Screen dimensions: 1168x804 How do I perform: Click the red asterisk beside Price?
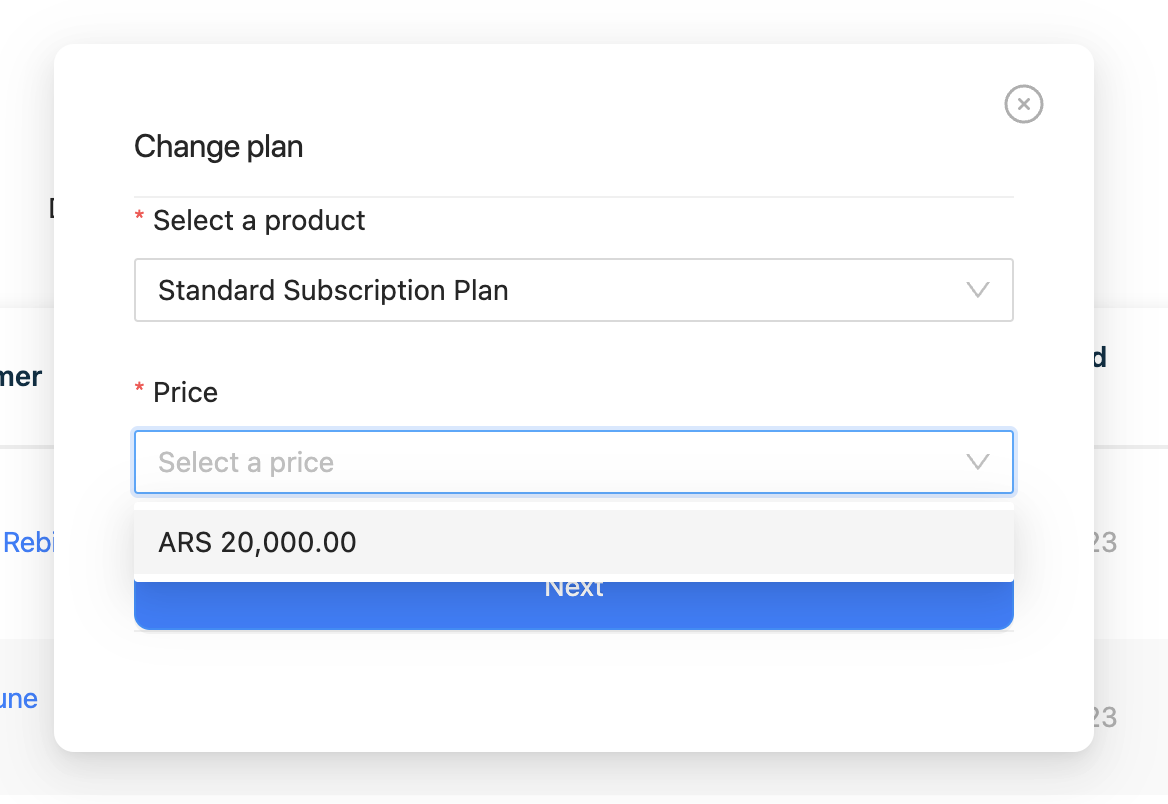139,388
